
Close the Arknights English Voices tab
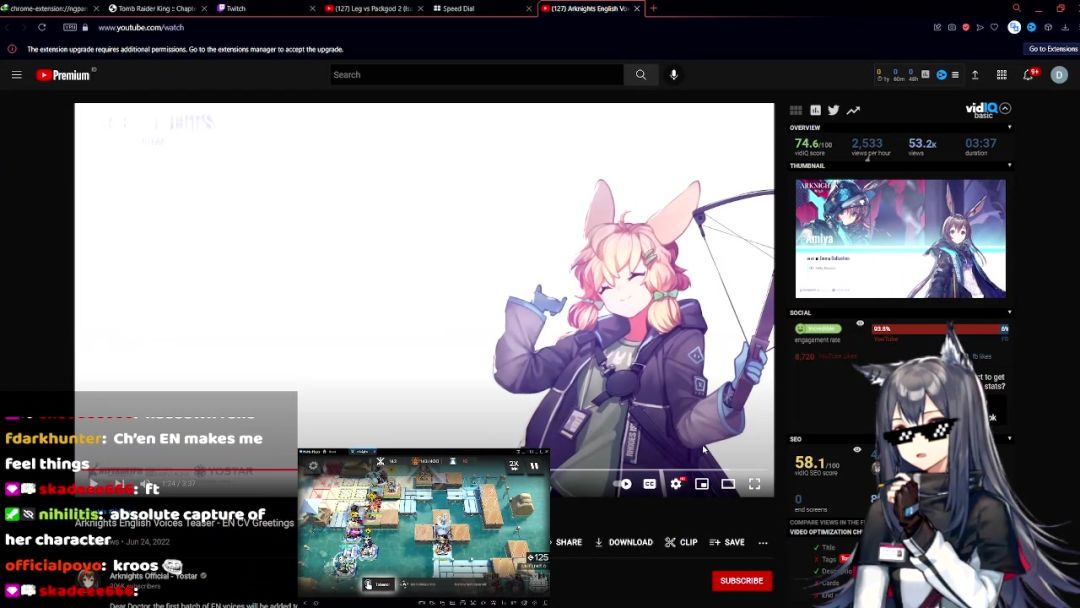pos(637,8)
